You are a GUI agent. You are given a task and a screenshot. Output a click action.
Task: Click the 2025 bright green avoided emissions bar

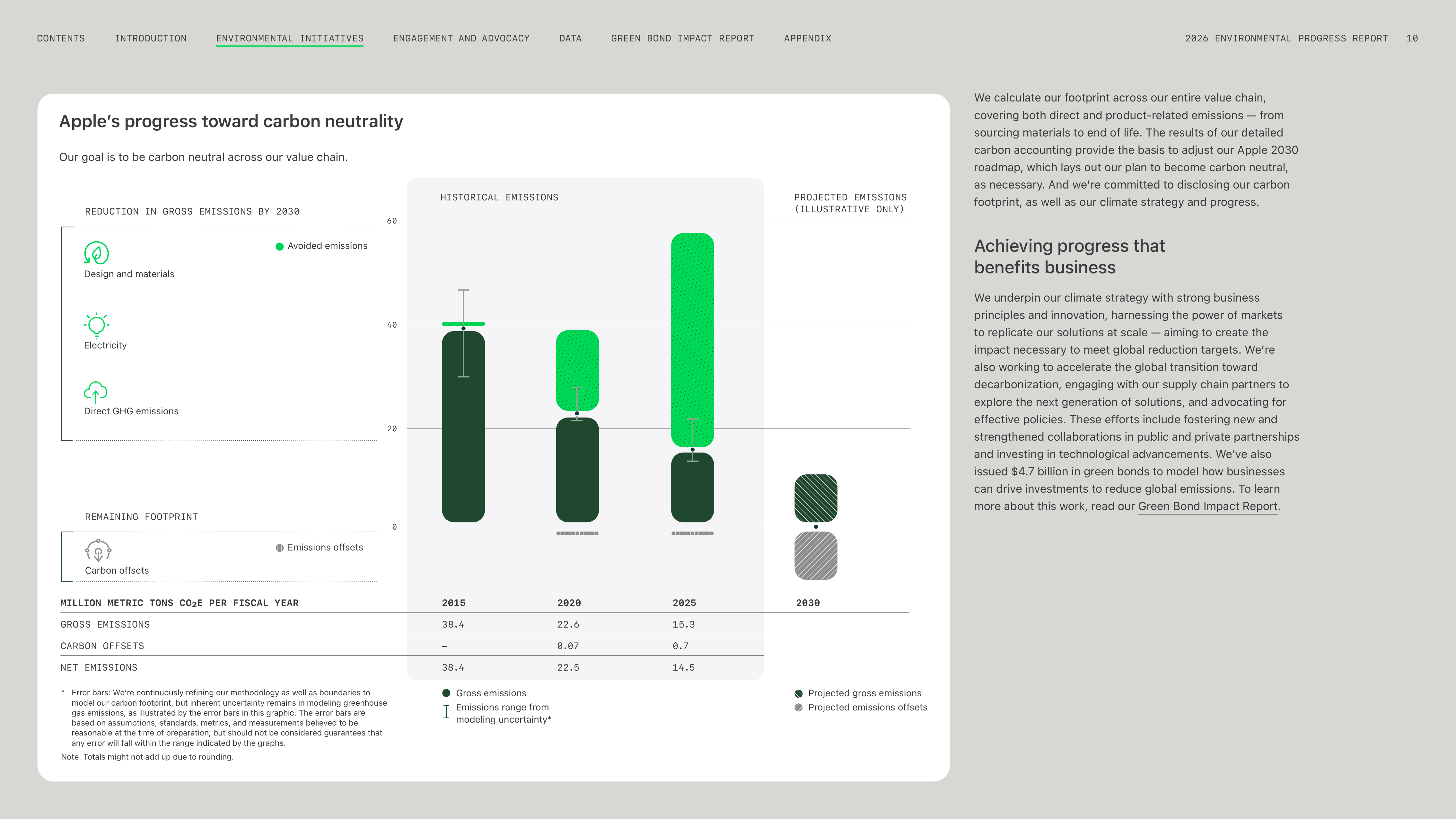pos(692,340)
